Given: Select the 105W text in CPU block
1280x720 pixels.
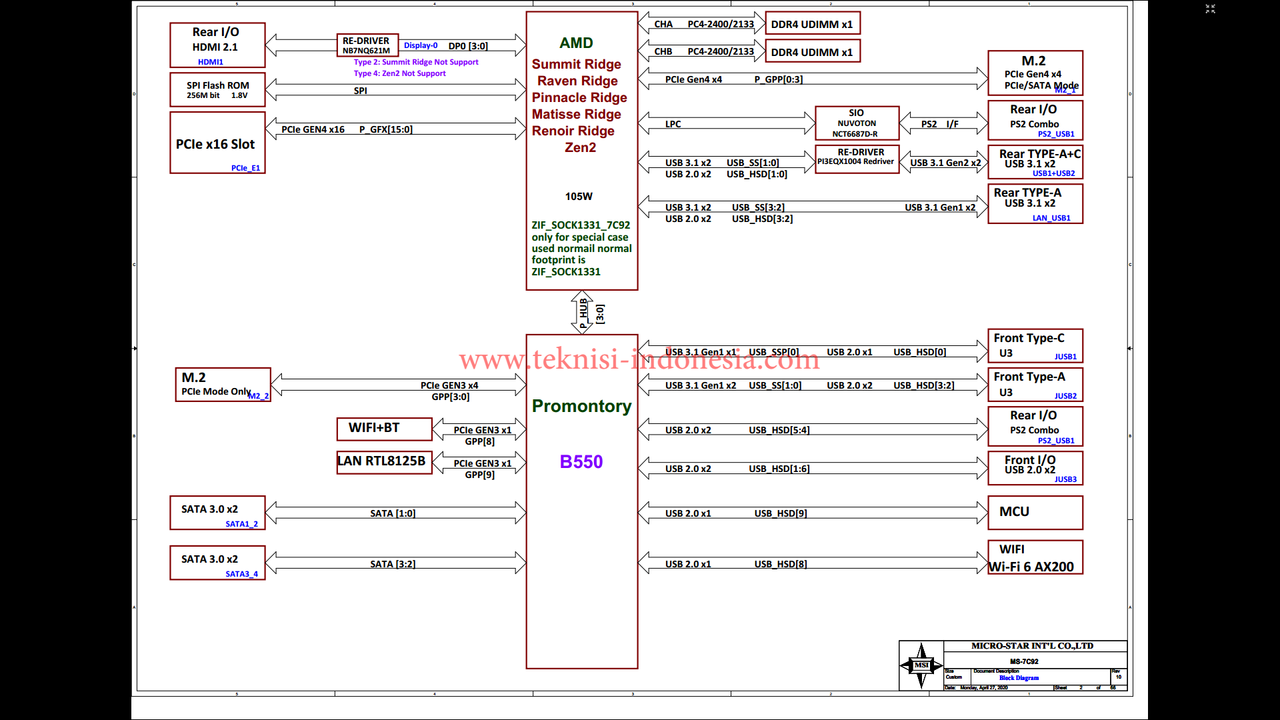Looking at the screenshot, I should (x=579, y=196).
